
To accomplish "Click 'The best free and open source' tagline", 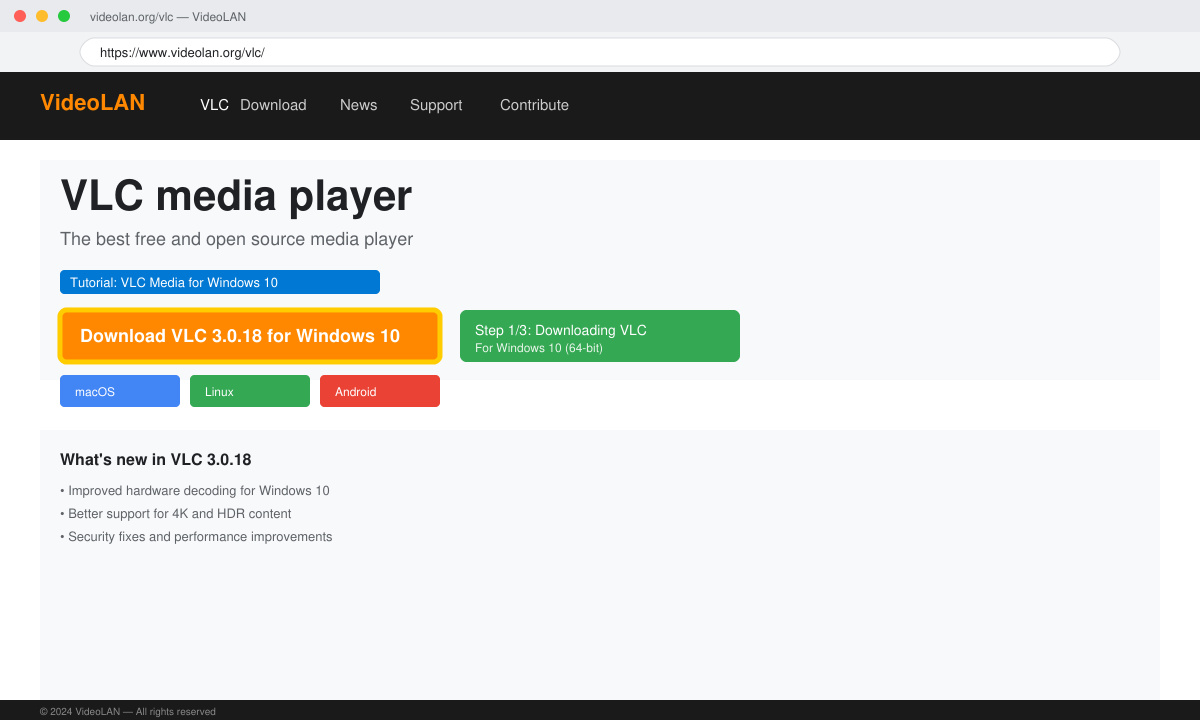I will [236, 239].
